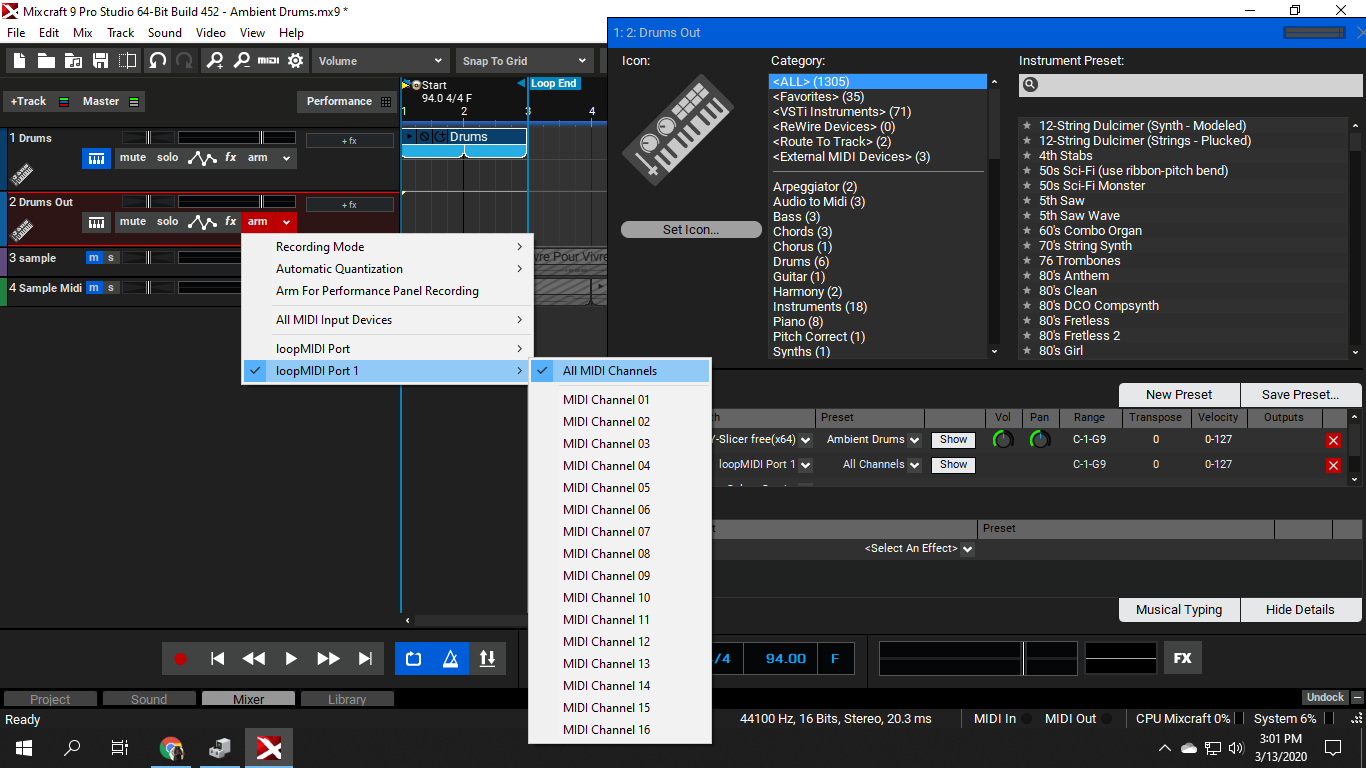Disarm the Drums Out track
Screen dimensions: 1366x768
click(258, 222)
